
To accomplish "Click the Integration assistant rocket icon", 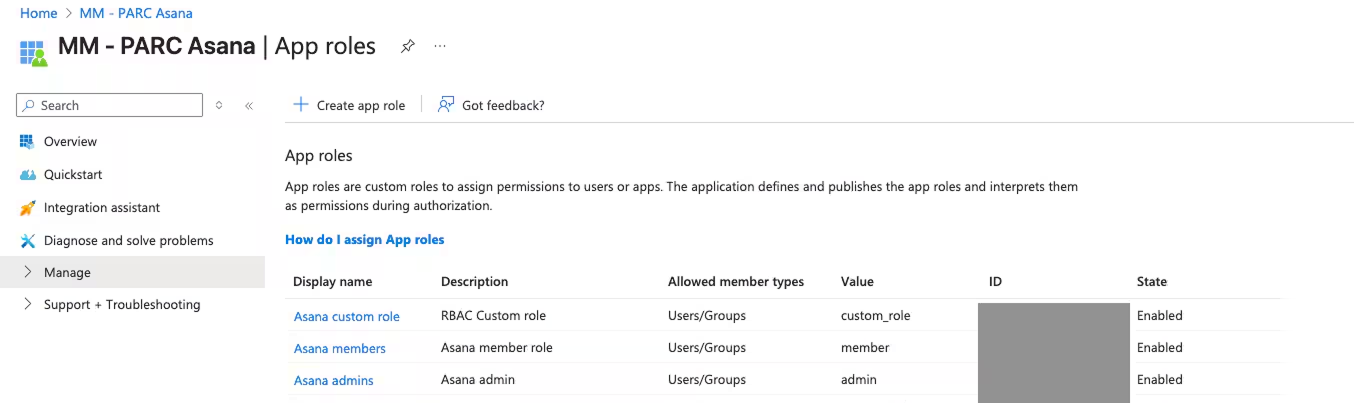I will coord(27,208).
